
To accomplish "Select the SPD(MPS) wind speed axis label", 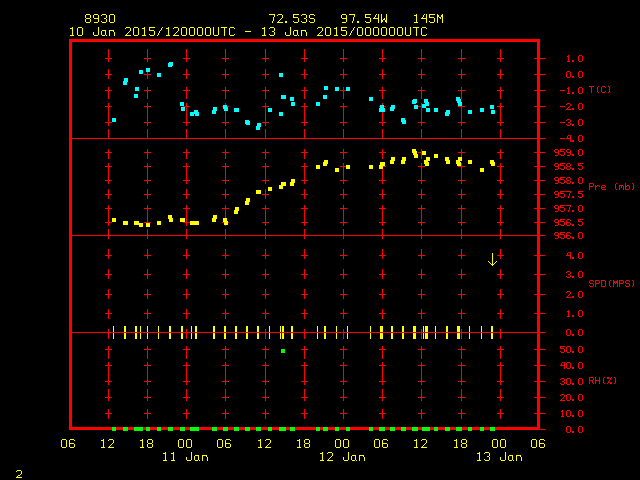I will [x=611, y=283].
